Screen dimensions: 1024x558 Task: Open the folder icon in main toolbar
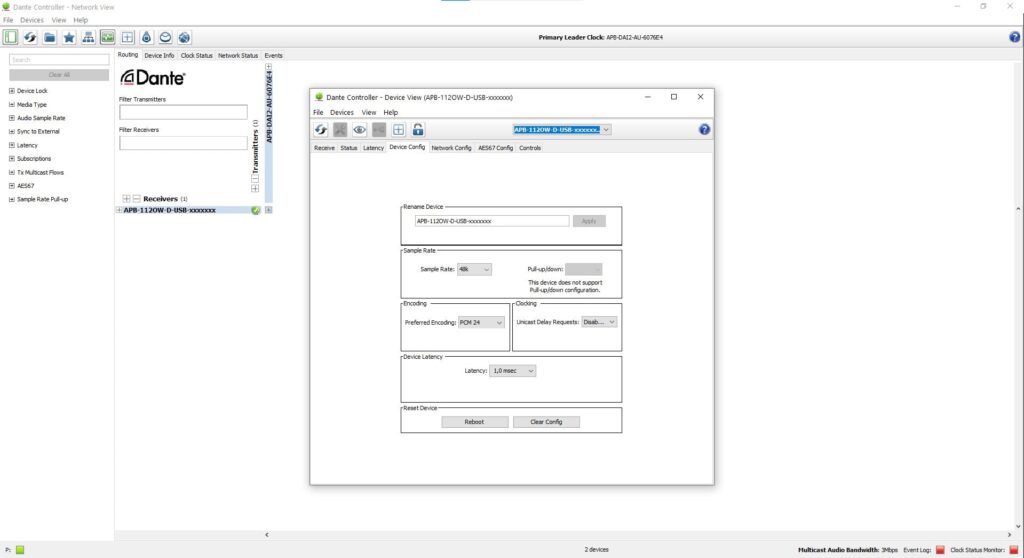tap(49, 37)
